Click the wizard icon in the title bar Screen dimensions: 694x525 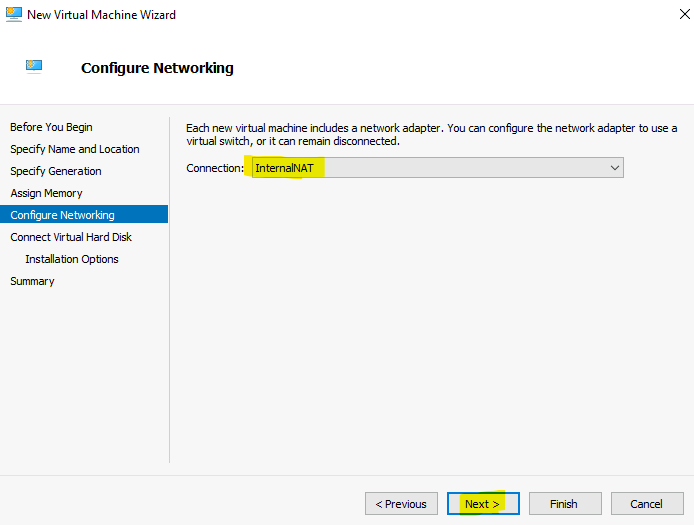(14, 14)
